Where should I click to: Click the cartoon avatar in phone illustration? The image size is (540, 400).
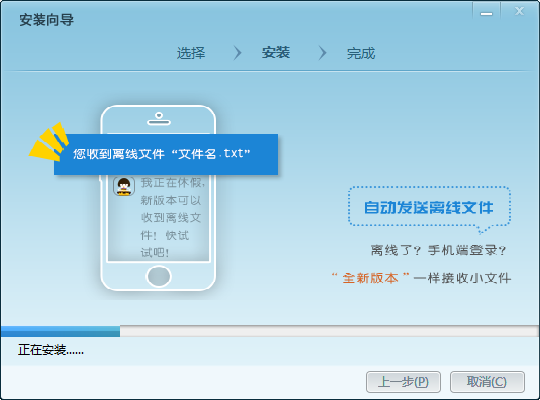coord(124,186)
